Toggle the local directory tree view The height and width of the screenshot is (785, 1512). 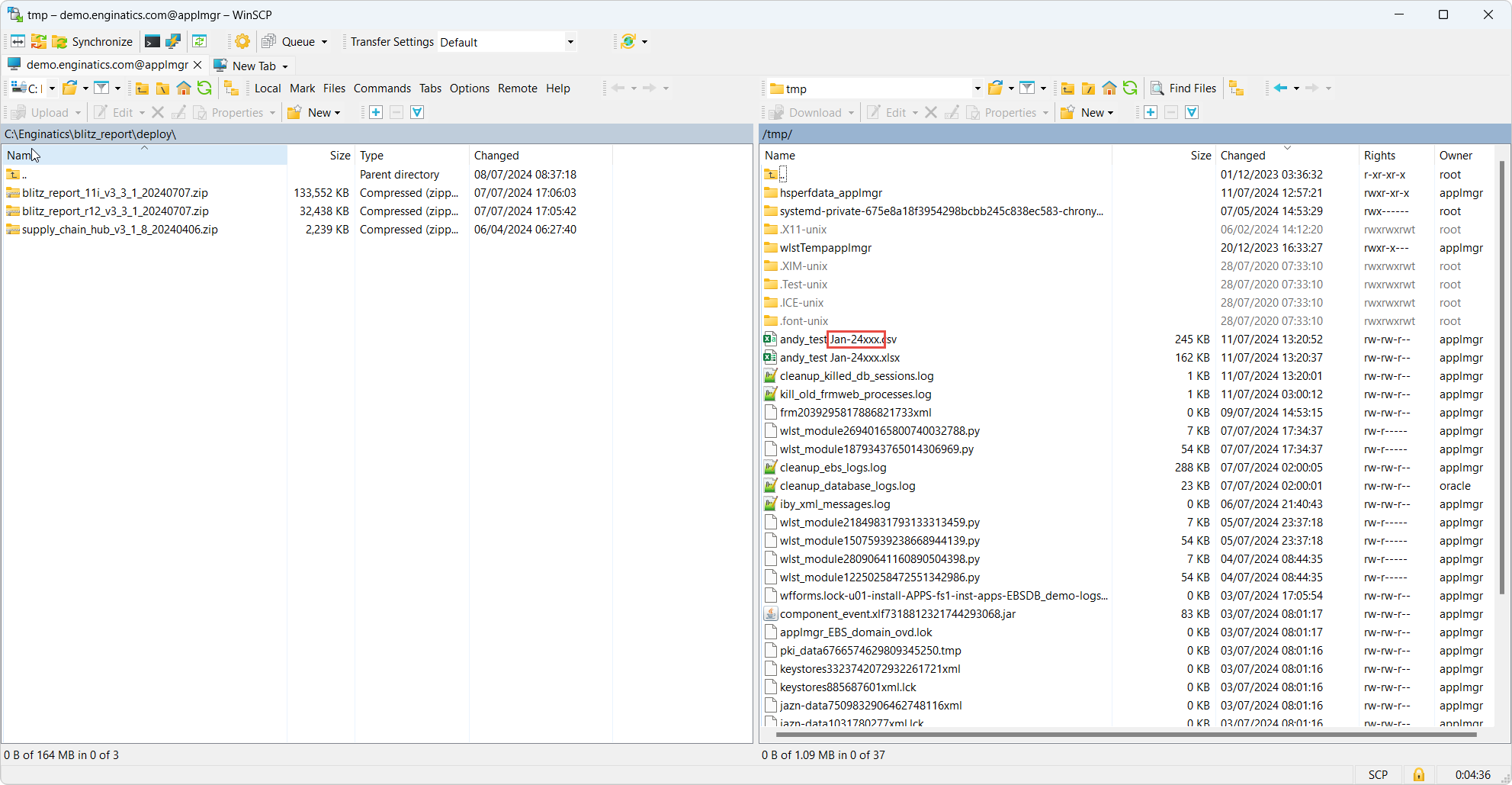(x=231, y=88)
